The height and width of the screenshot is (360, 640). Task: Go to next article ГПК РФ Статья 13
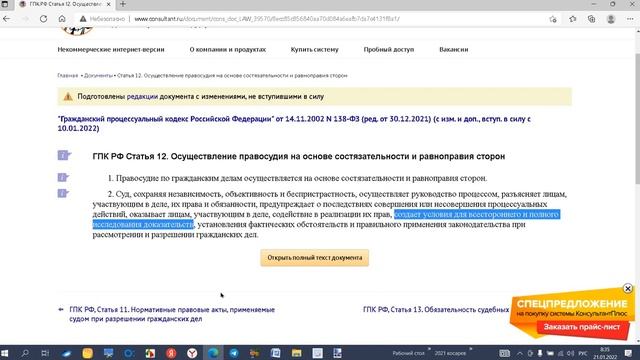[x=436, y=310]
